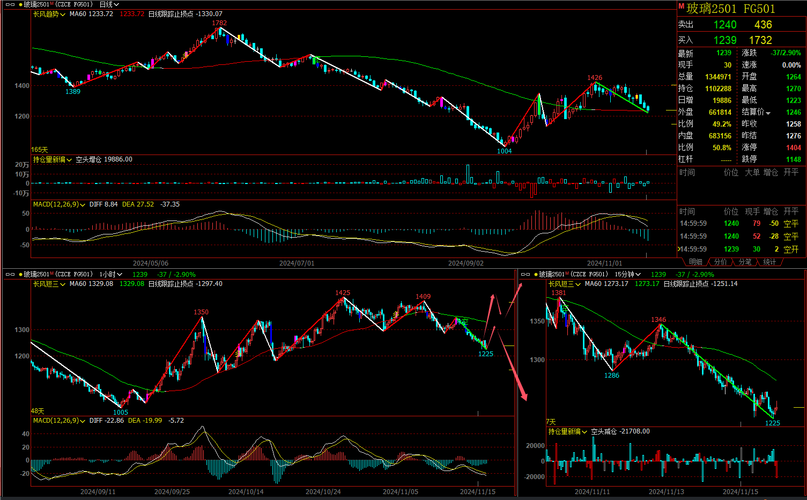Open the 明细 tab in quote panel
Screen dimensions: 807x500
[695, 261]
